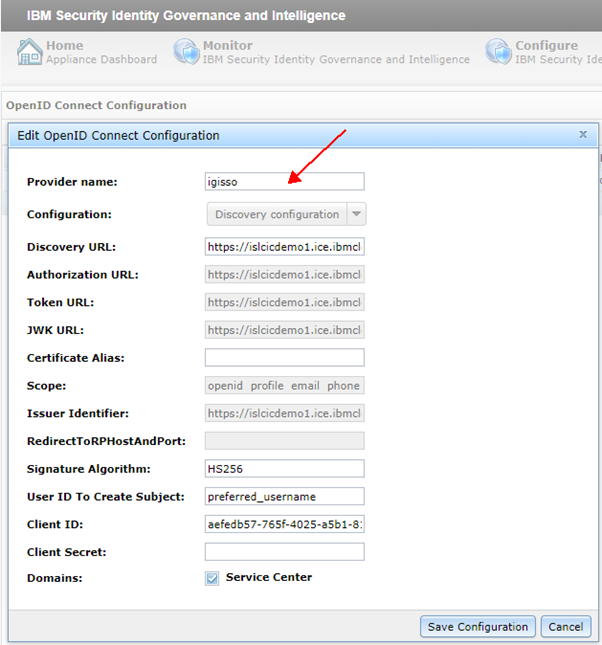The image size is (602, 645).
Task: Click the JWK URL field
Action: 285,330
